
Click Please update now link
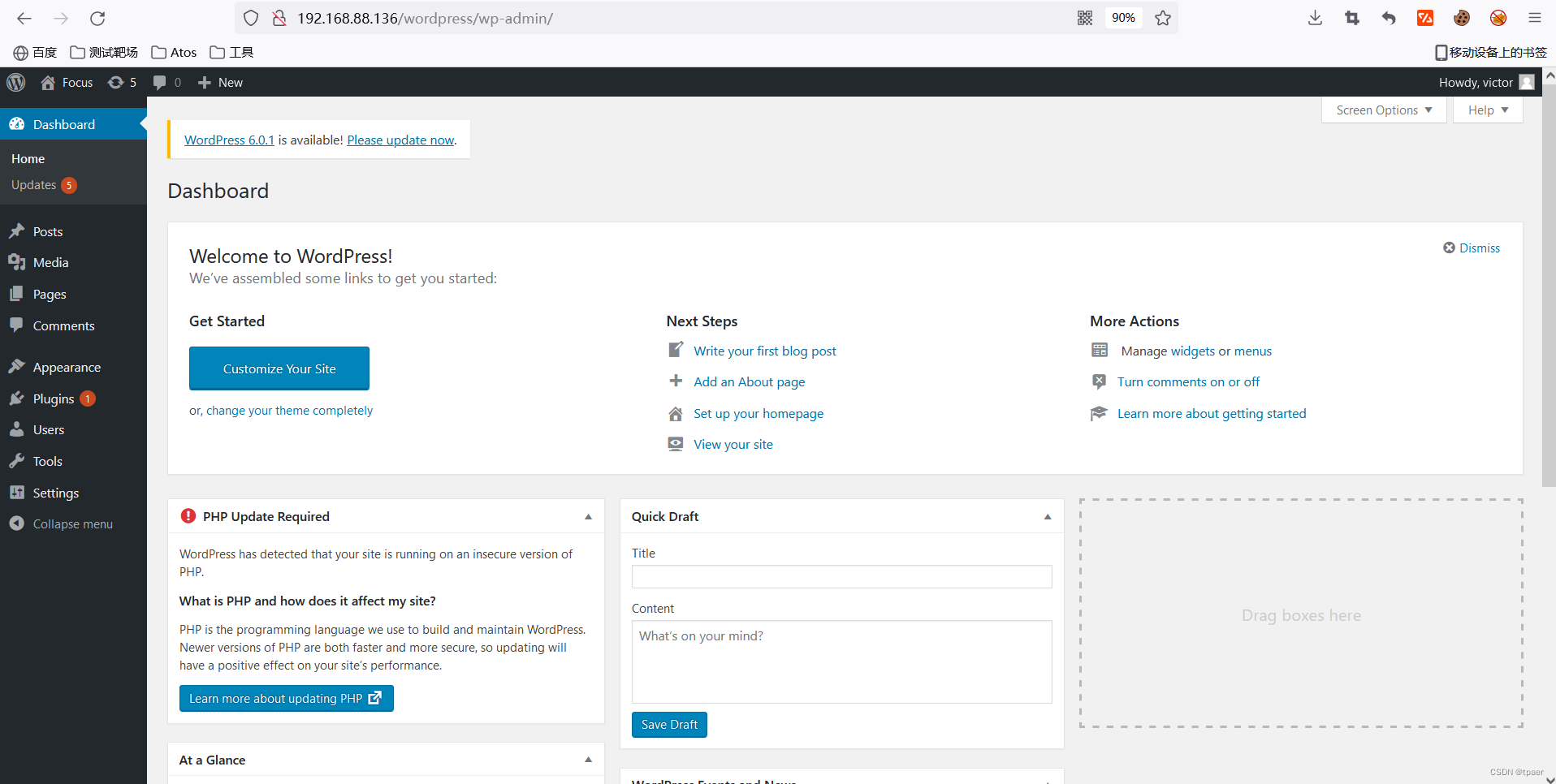coord(400,140)
